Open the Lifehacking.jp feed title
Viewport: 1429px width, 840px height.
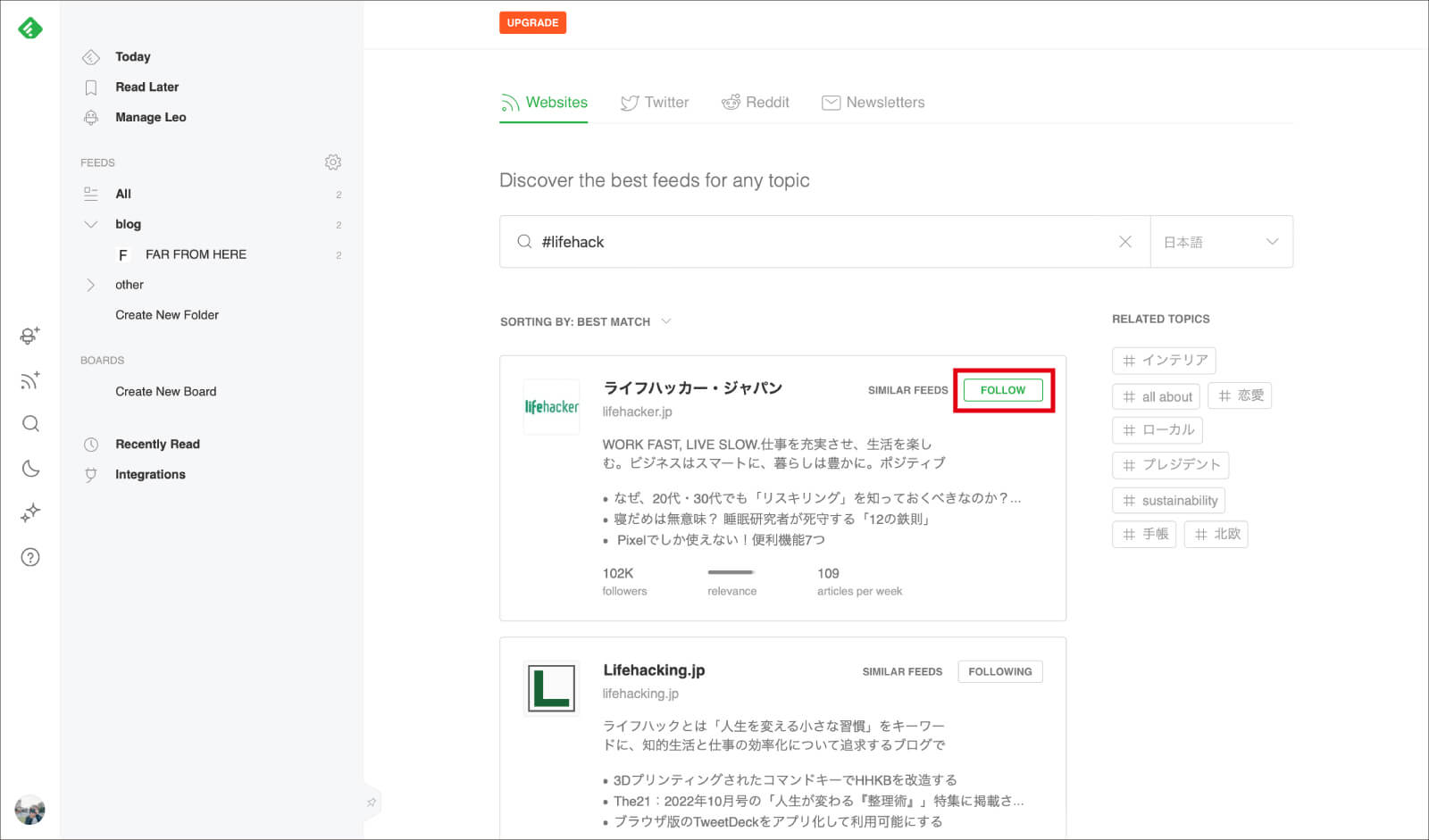(x=654, y=670)
